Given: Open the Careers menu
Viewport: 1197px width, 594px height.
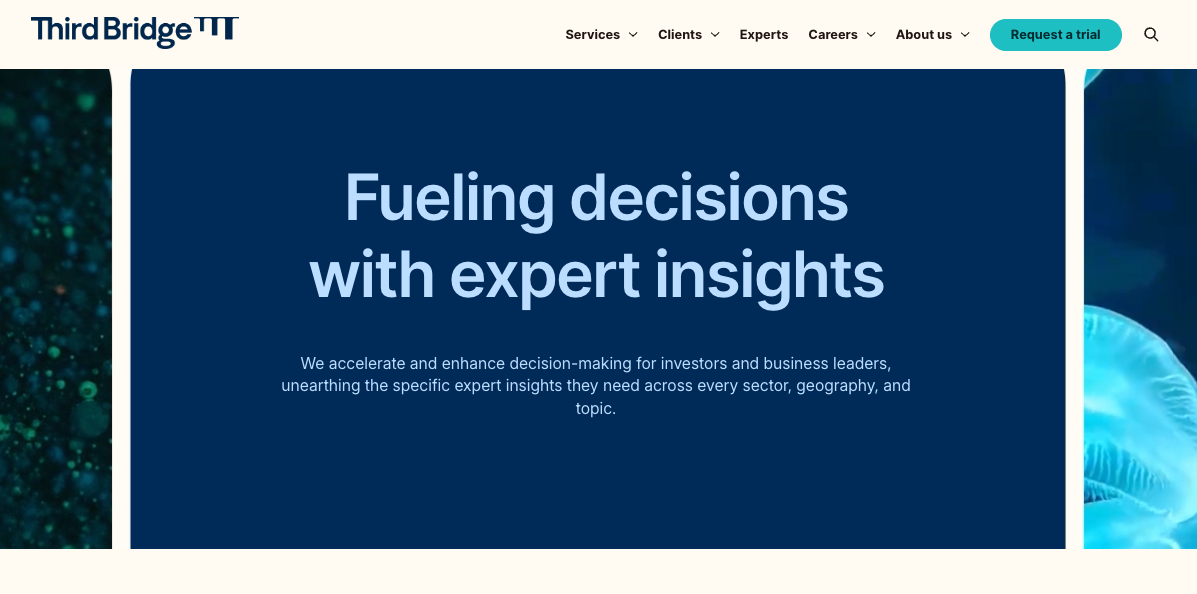Looking at the screenshot, I should [x=832, y=35].
